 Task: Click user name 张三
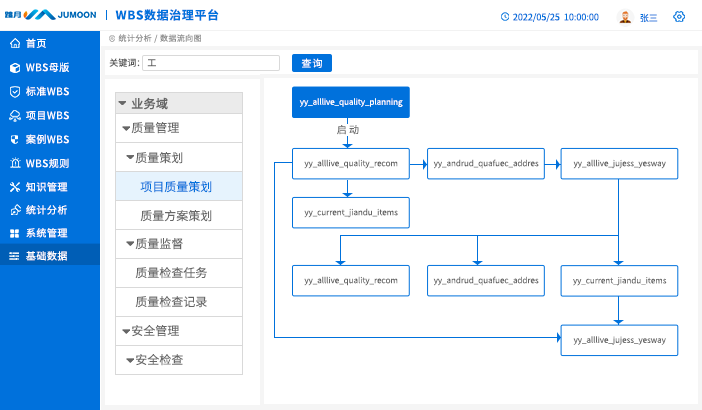click(x=648, y=17)
